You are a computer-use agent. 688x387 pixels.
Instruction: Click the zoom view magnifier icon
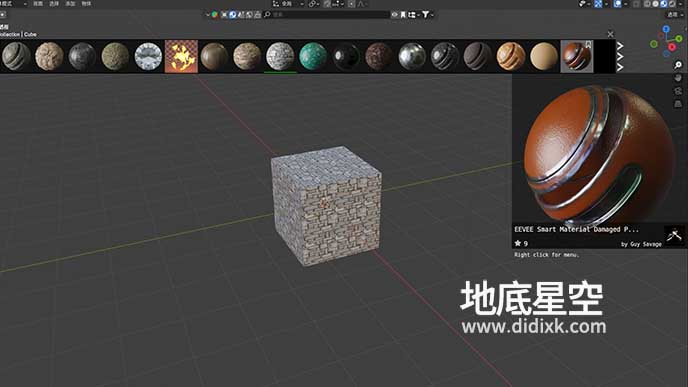click(678, 65)
